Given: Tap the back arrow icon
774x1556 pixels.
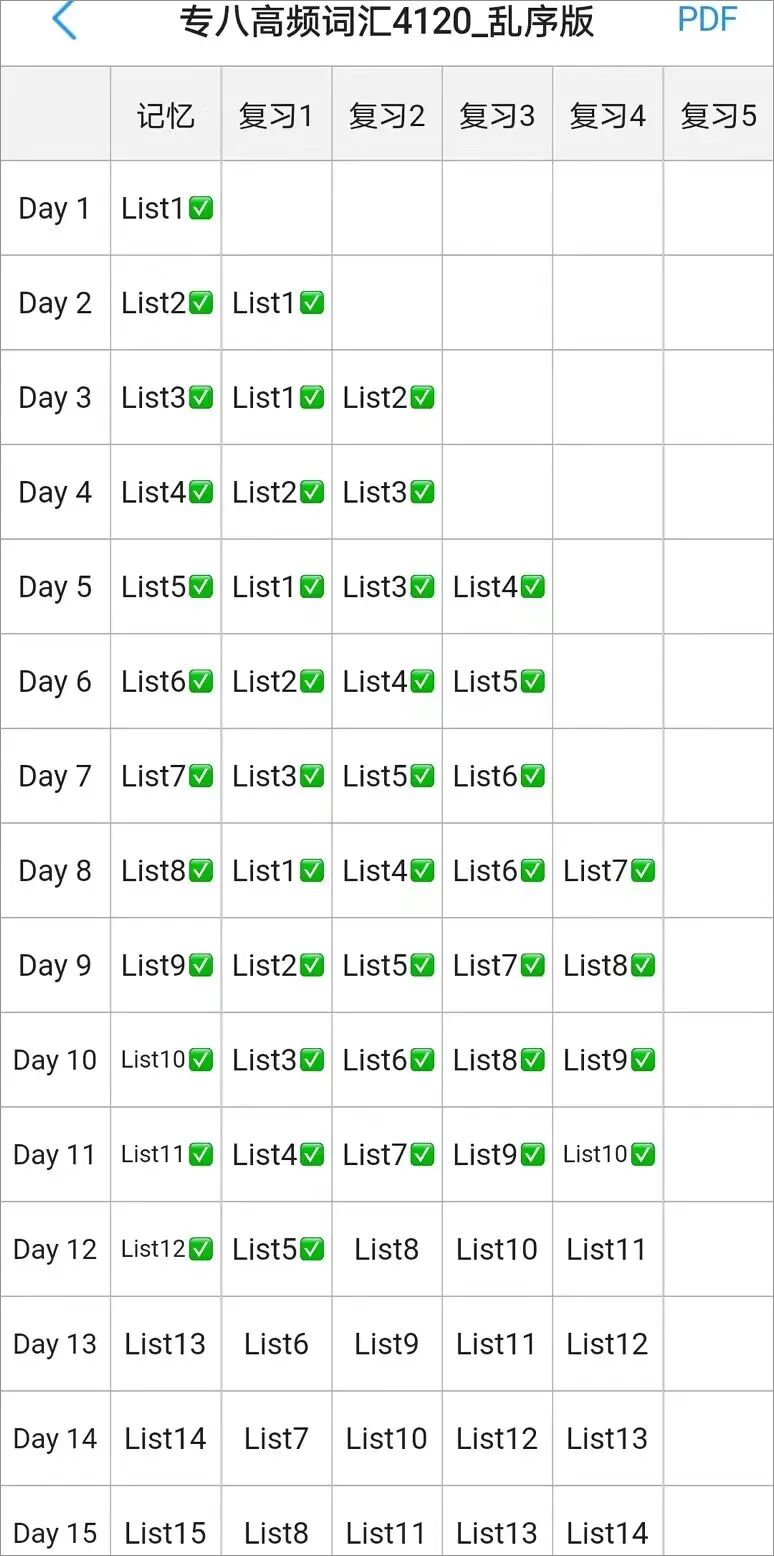Looking at the screenshot, I should click(64, 21).
